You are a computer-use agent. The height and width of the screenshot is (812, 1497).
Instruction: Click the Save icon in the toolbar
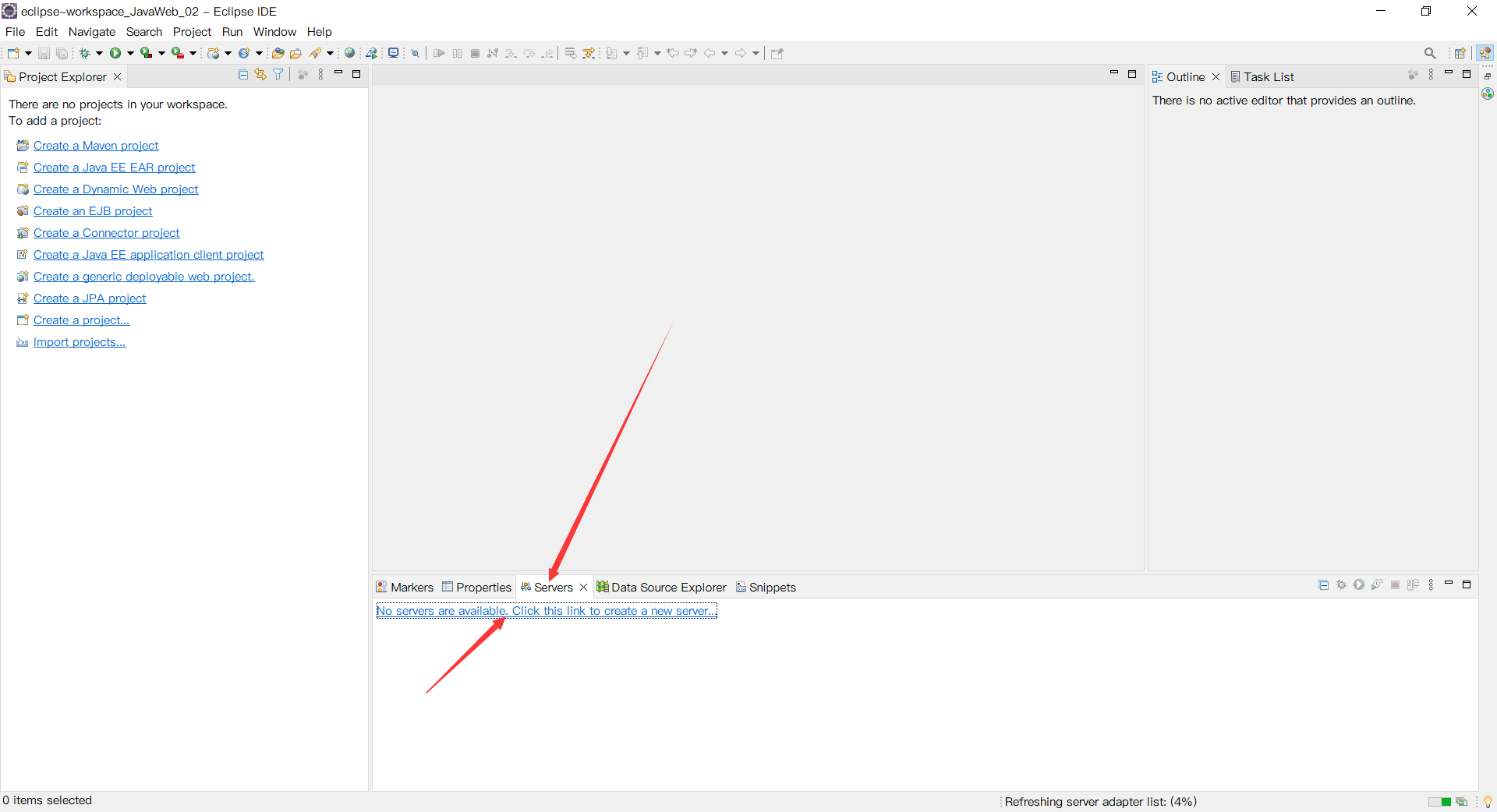44,53
